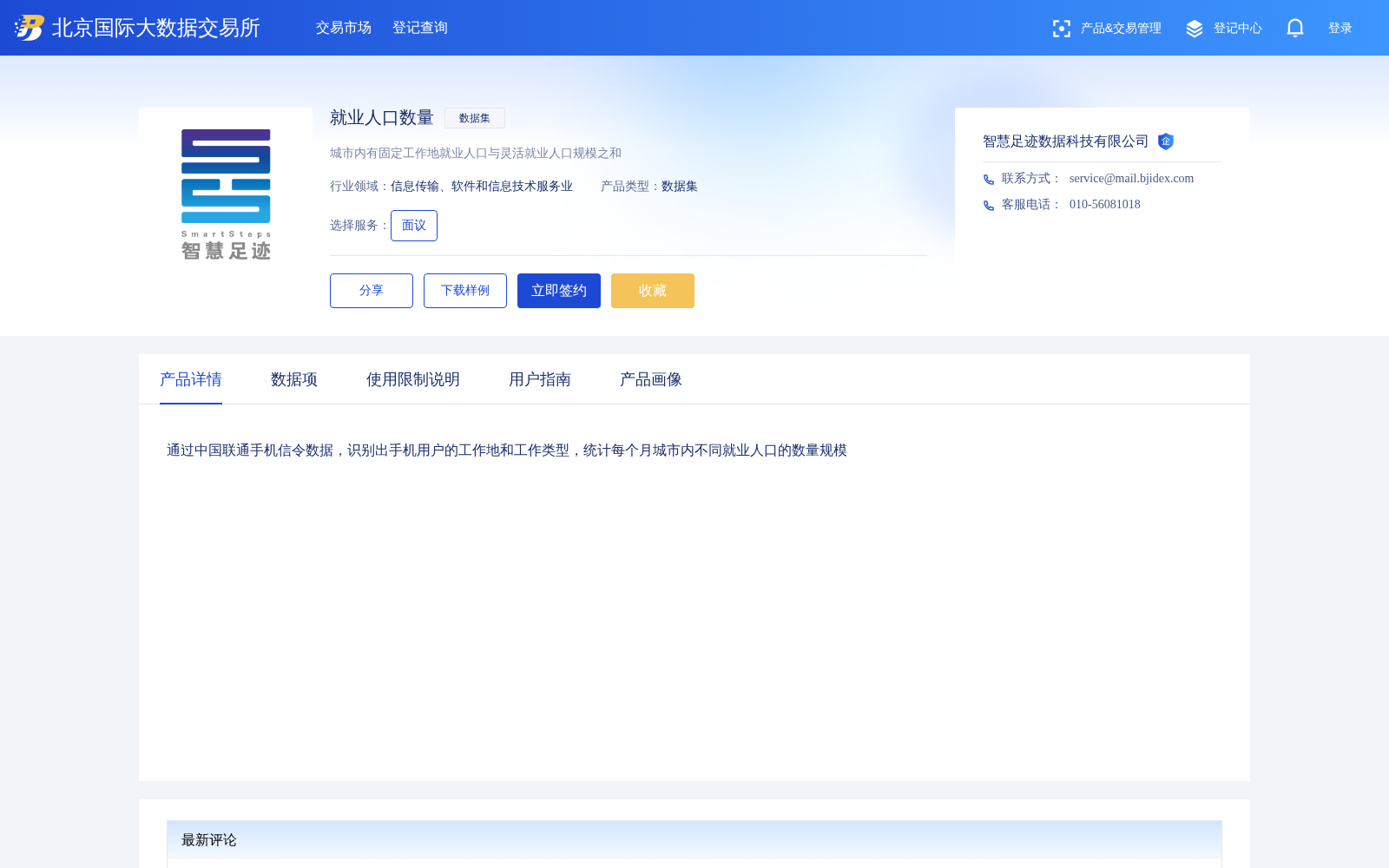
Task: Select the 面议 service option
Action: 414,226
